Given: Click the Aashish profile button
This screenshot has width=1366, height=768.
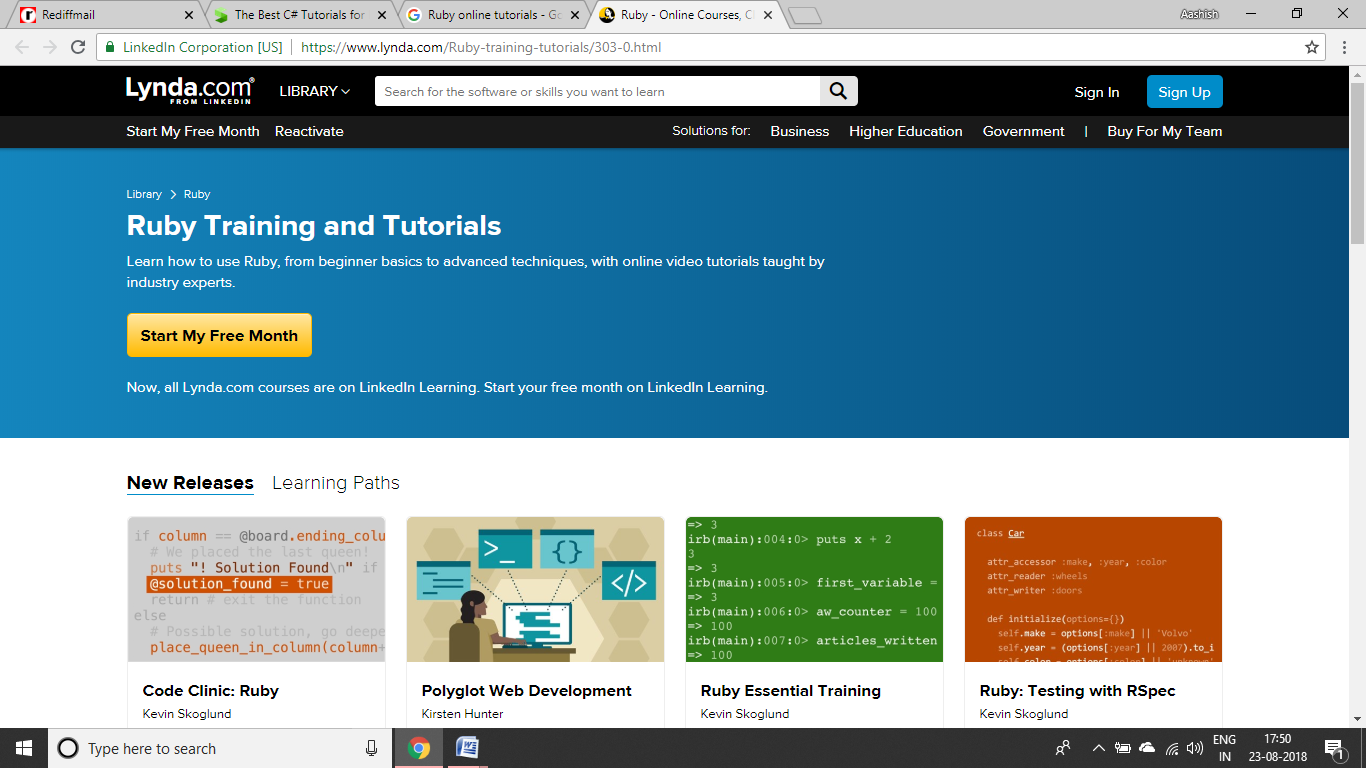Looking at the screenshot, I should pos(1199,14).
